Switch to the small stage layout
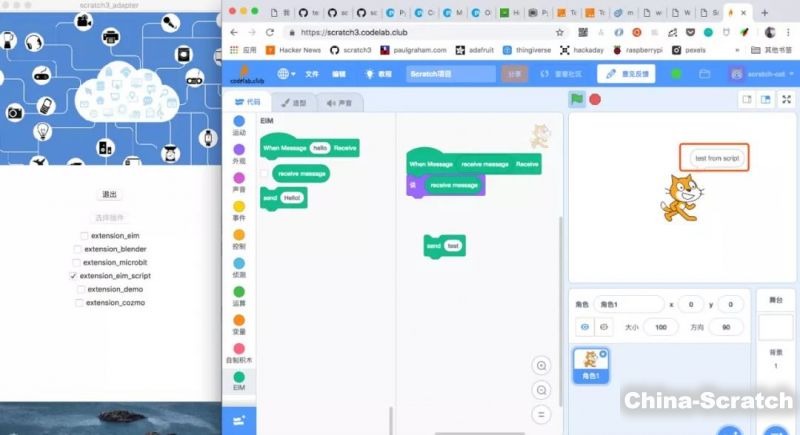Screen dimensions: 800x435 pos(746,99)
